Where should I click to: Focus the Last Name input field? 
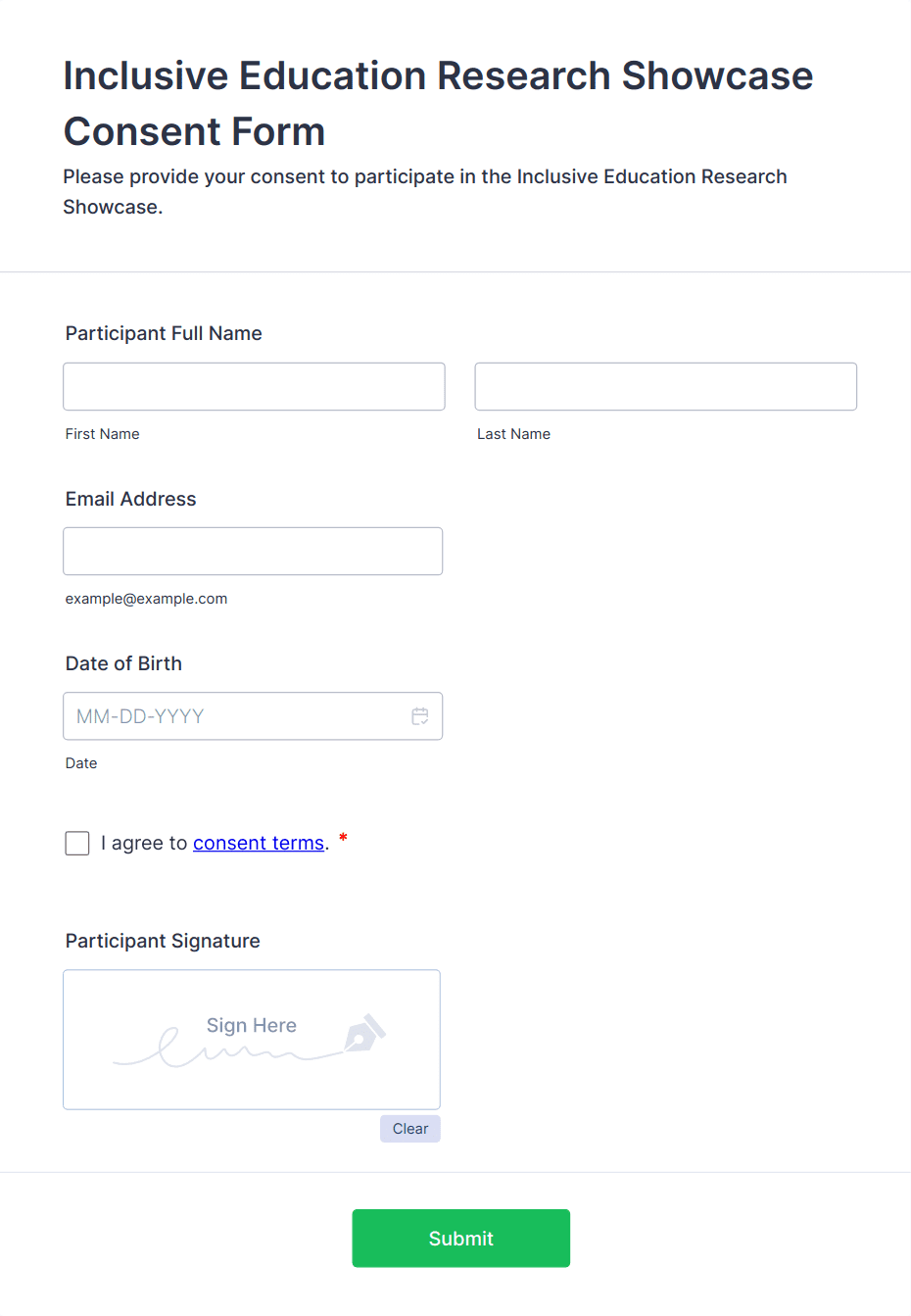665,387
